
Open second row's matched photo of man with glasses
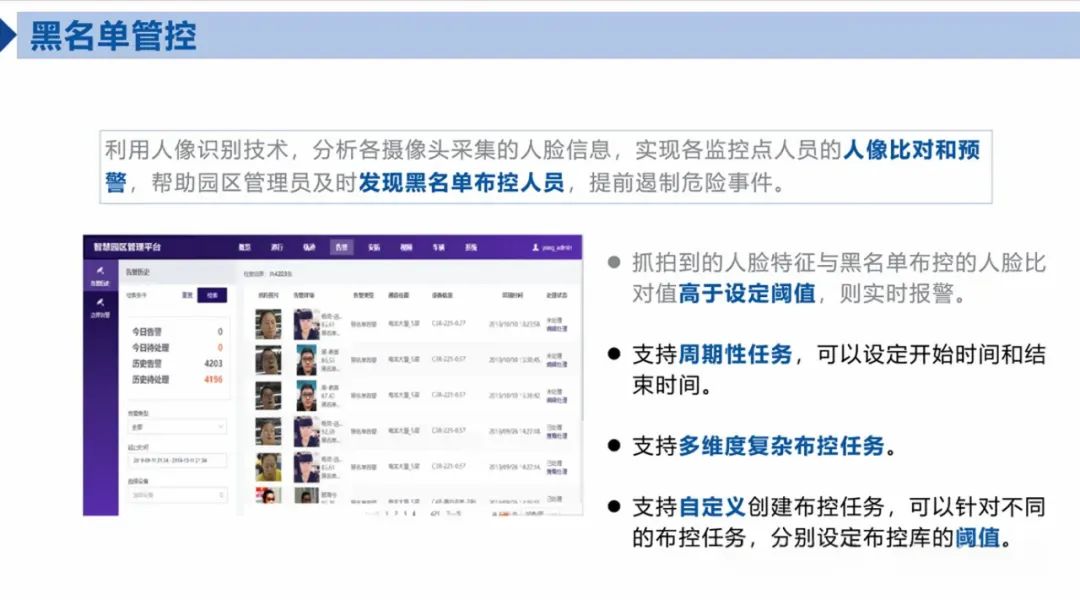[x=307, y=360]
